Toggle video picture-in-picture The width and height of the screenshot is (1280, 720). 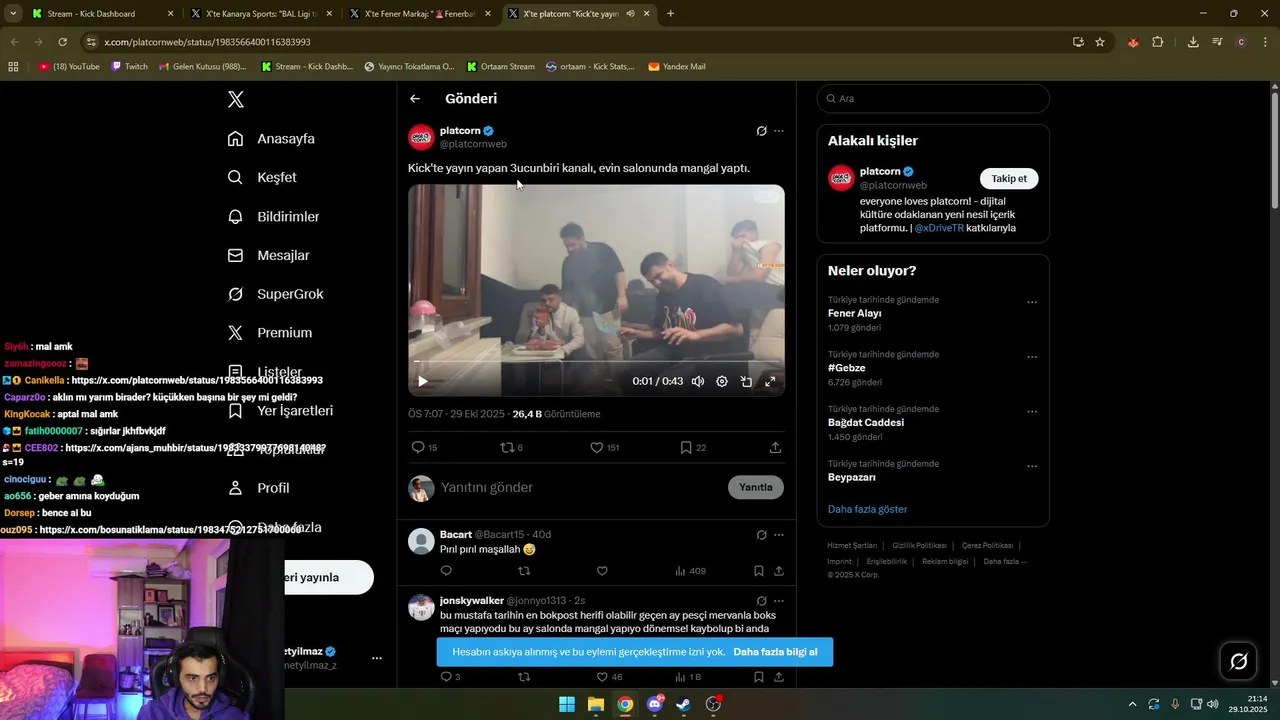(x=746, y=381)
